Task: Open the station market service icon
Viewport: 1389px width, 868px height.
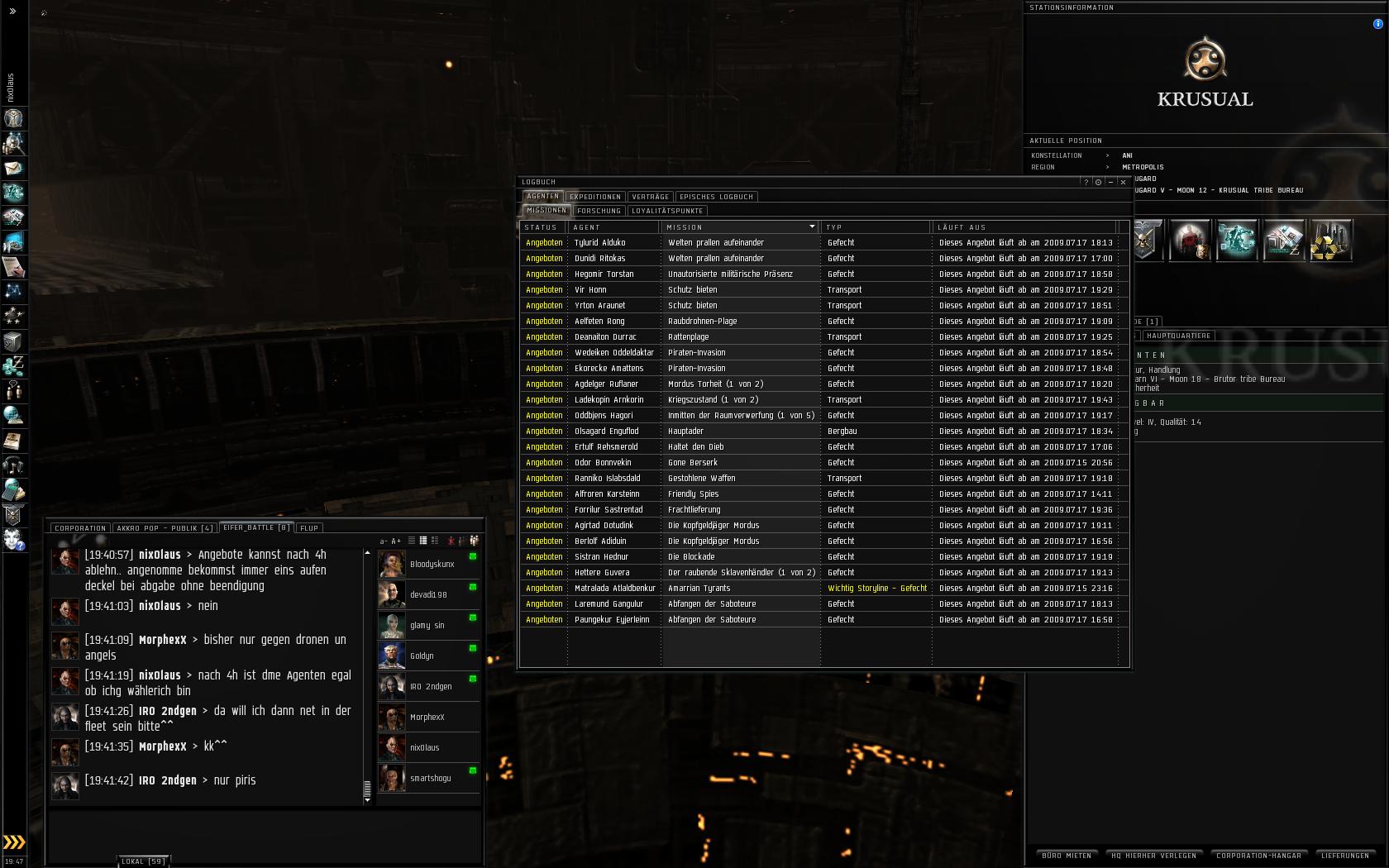Action: point(1284,241)
